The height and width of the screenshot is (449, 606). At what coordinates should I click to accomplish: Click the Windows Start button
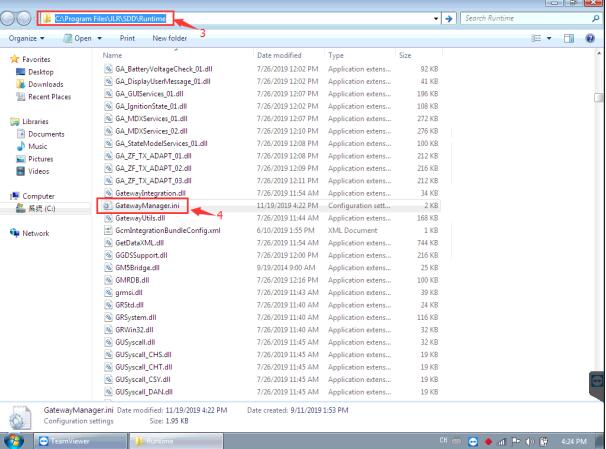click(16, 439)
